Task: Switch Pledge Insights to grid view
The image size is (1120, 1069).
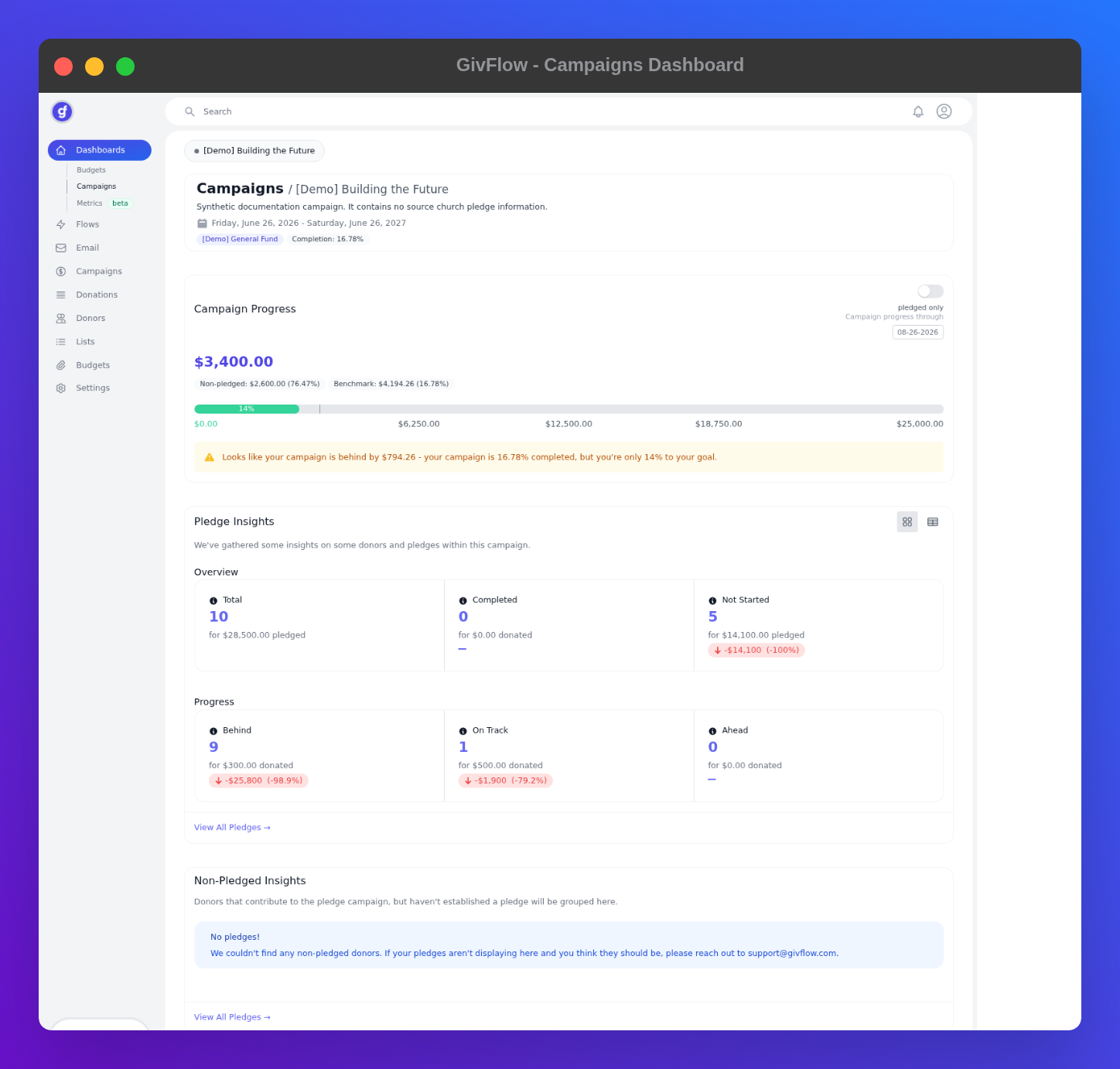Action: pyautogui.click(x=907, y=522)
